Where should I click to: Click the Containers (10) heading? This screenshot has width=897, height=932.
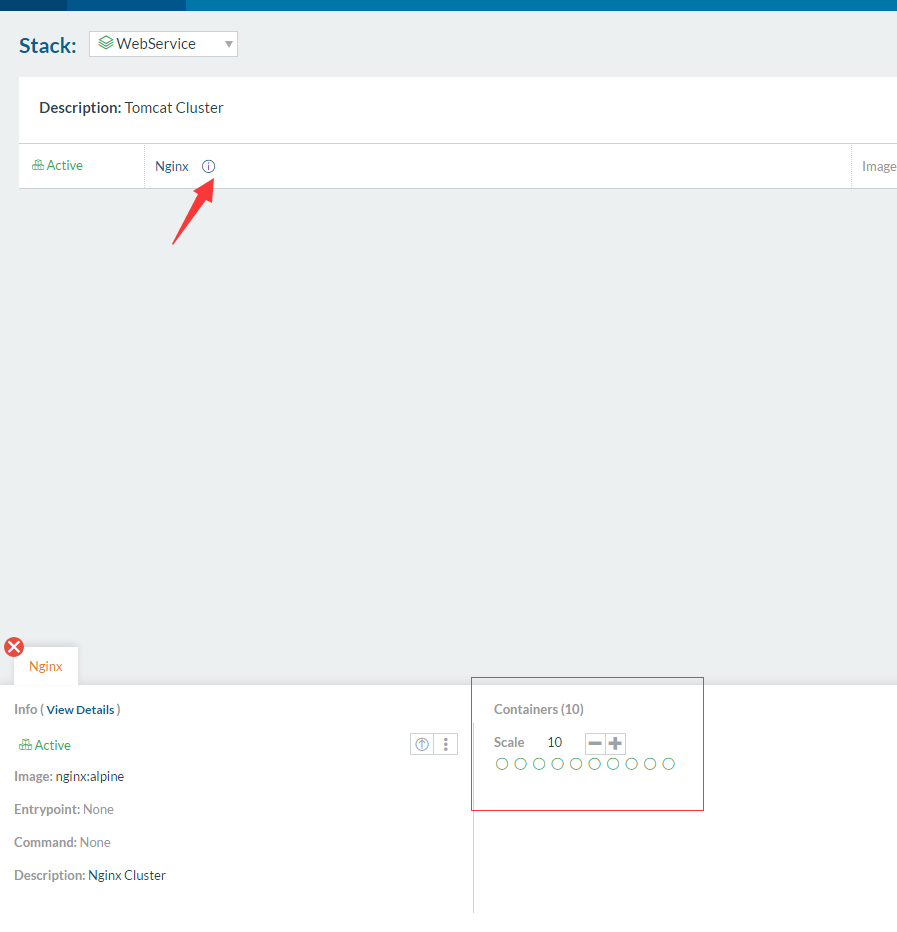pos(538,709)
